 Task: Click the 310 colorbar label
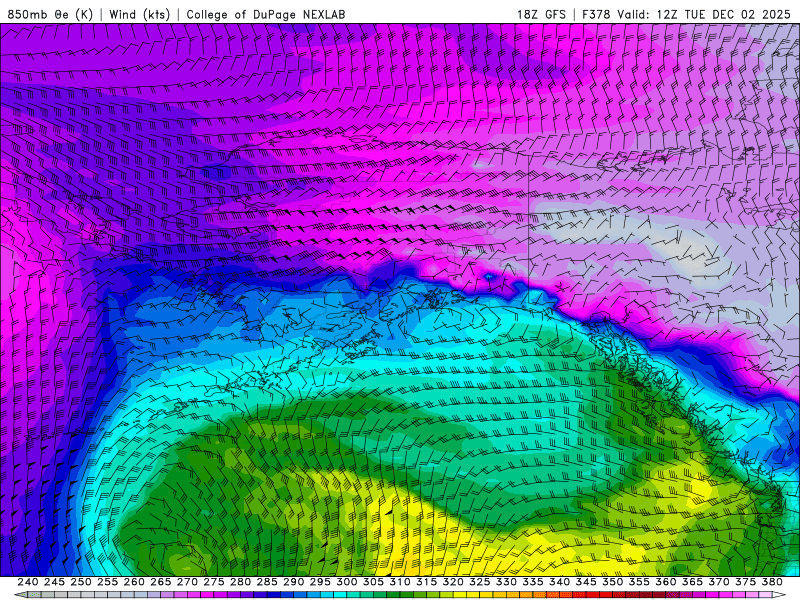coord(399,582)
